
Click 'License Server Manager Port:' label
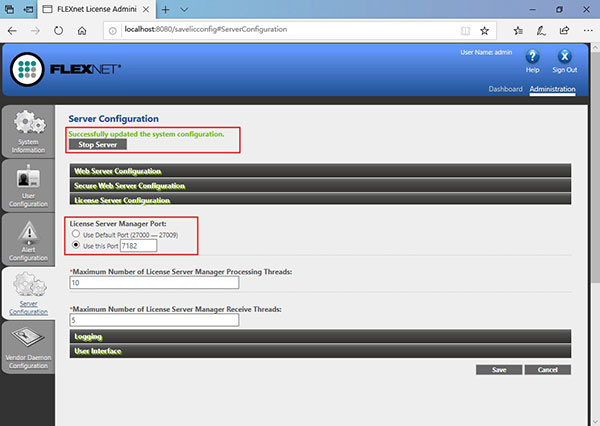click(118, 224)
